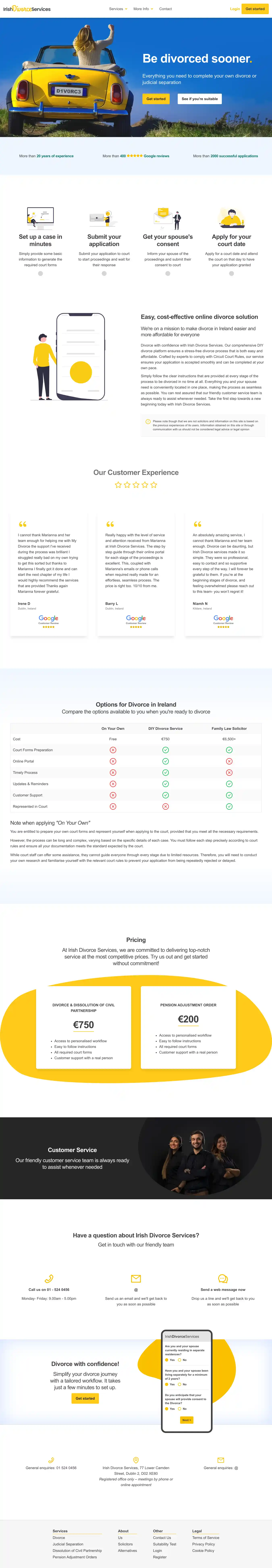Click the info icon in the disclaimer note
The image size is (272, 1568).
point(147,421)
